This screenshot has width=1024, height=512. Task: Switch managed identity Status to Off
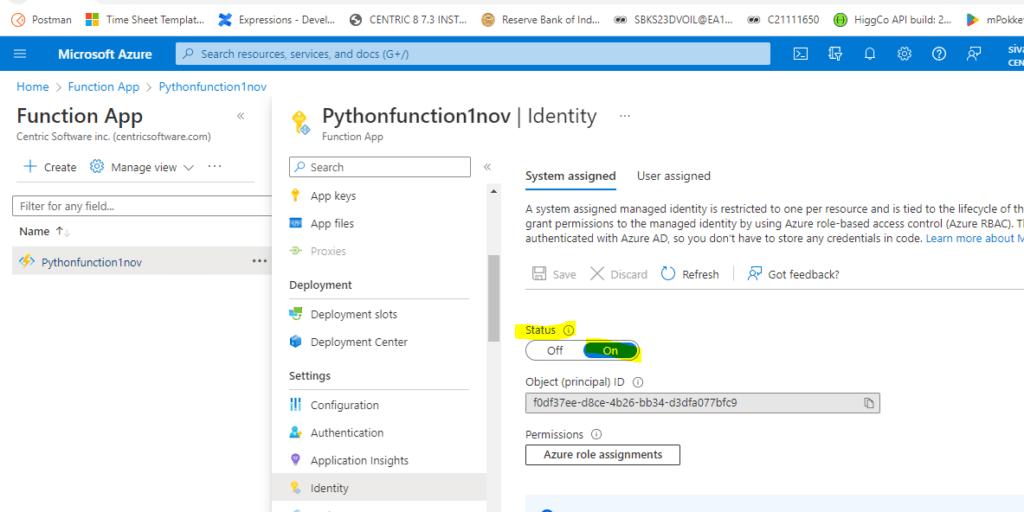pyautogui.click(x=555, y=350)
